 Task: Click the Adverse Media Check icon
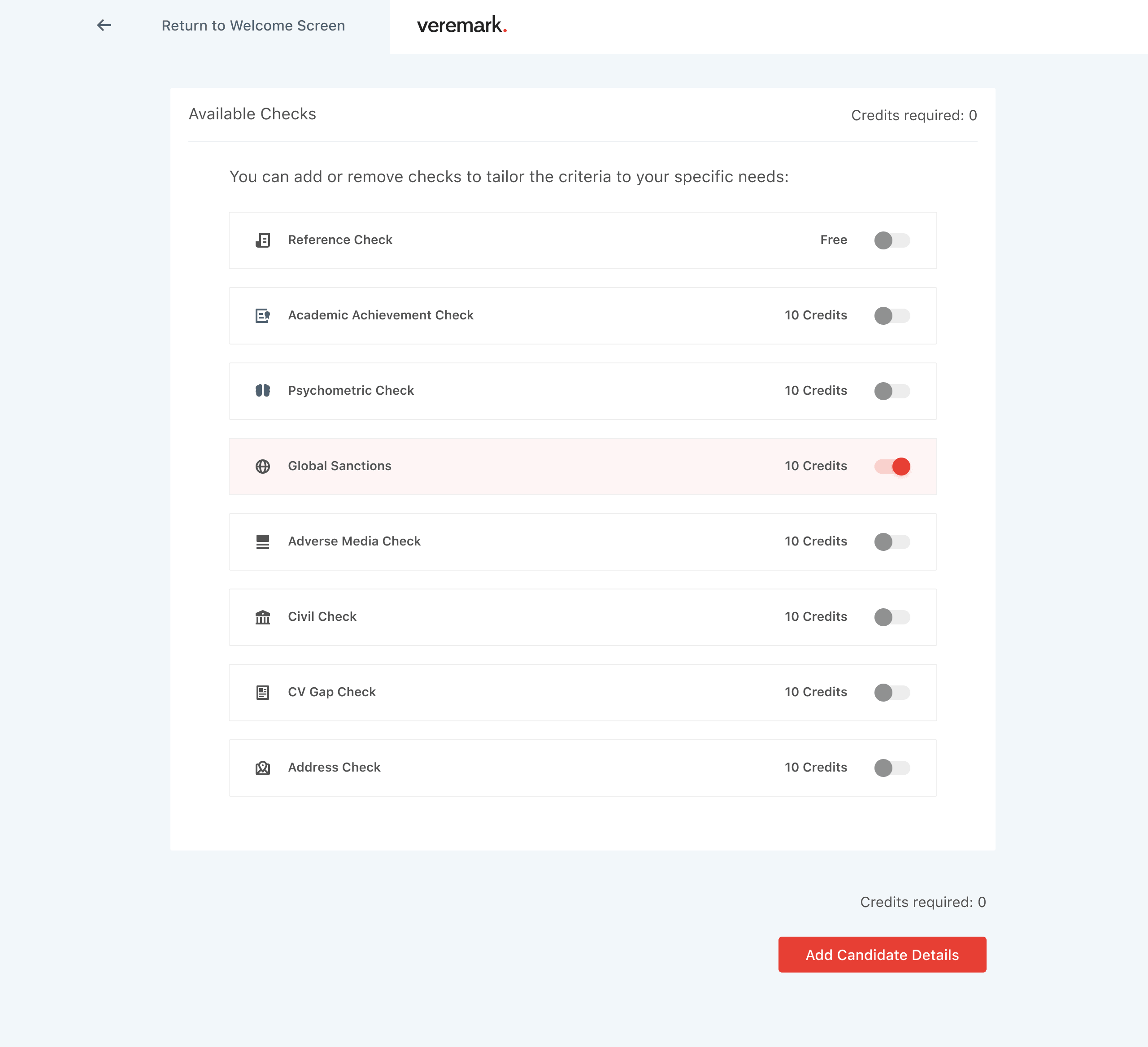pos(262,542)
